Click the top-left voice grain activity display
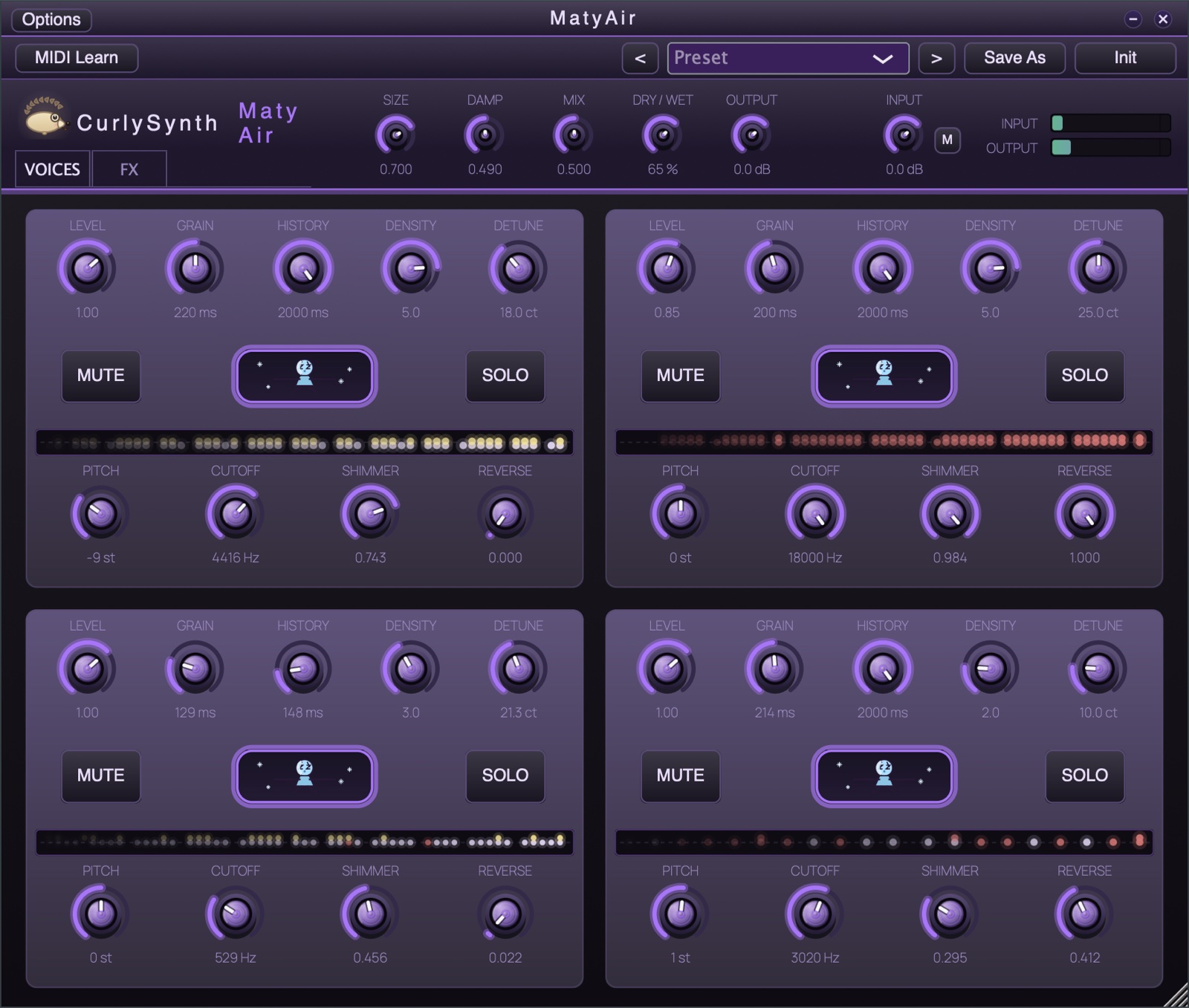Screen dimensions: 1189x1008 pyautogui.click(x=305, y=443)
